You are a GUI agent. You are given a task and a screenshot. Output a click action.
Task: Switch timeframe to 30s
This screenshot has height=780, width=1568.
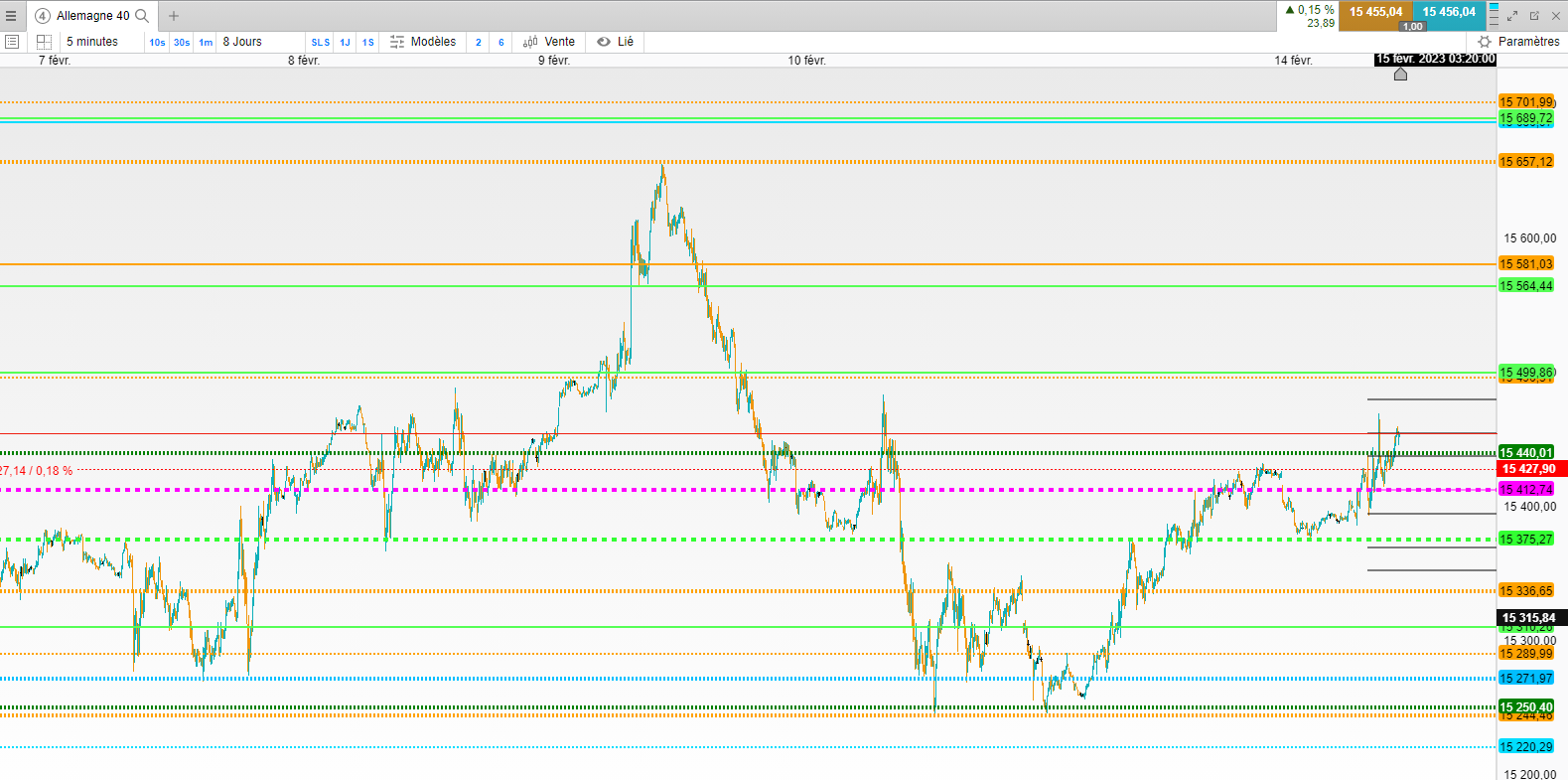coord(182,42)
